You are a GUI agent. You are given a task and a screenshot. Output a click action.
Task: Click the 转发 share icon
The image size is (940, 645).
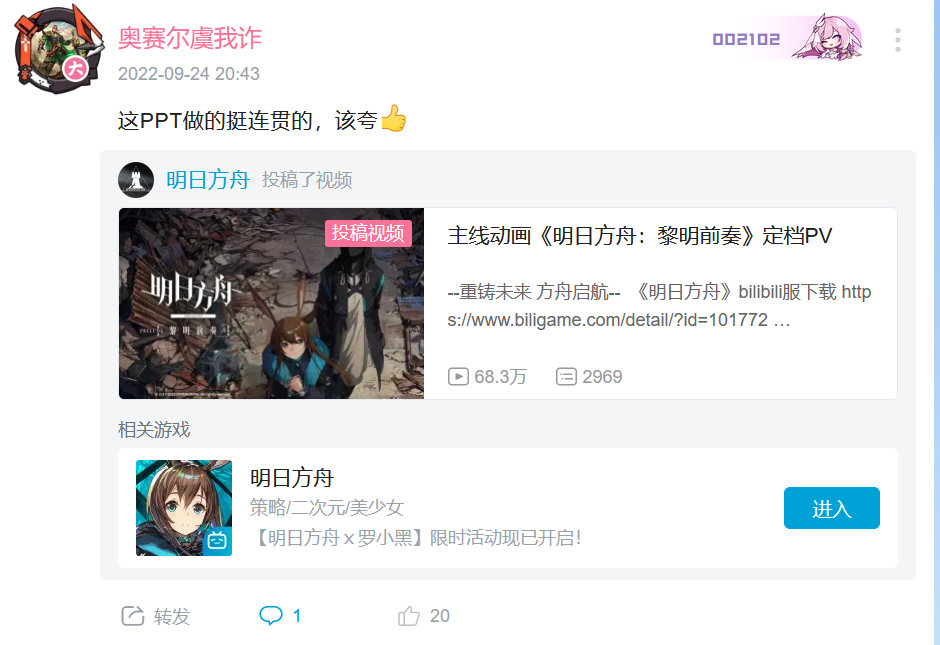(132, 616)
